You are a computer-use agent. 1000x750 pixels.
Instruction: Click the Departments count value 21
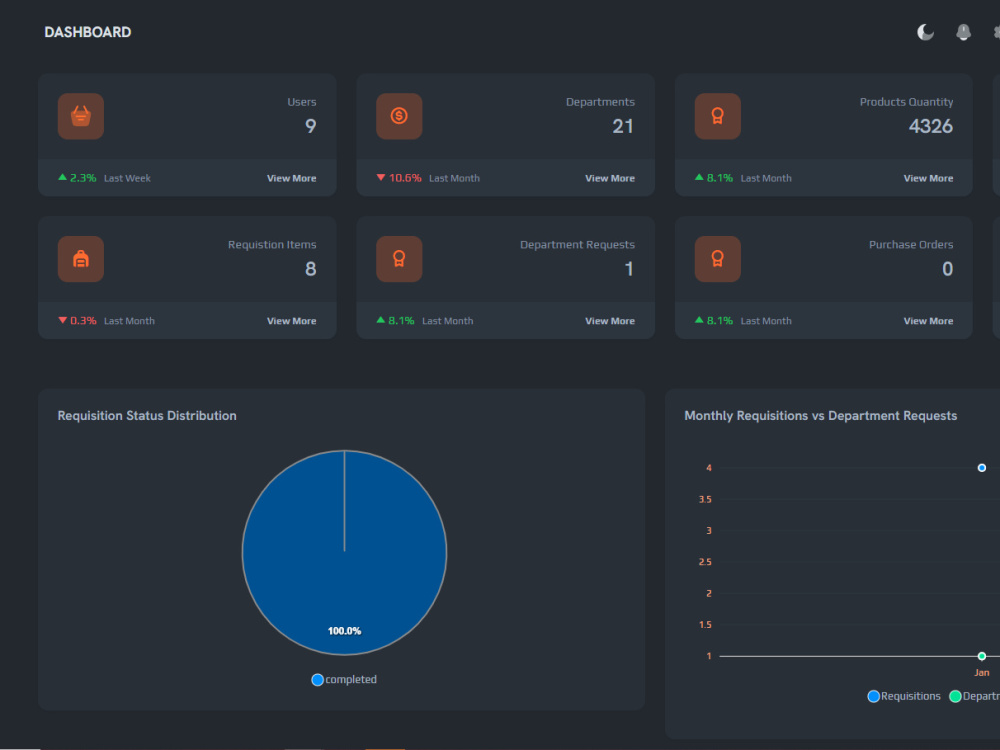pos(623,126)
